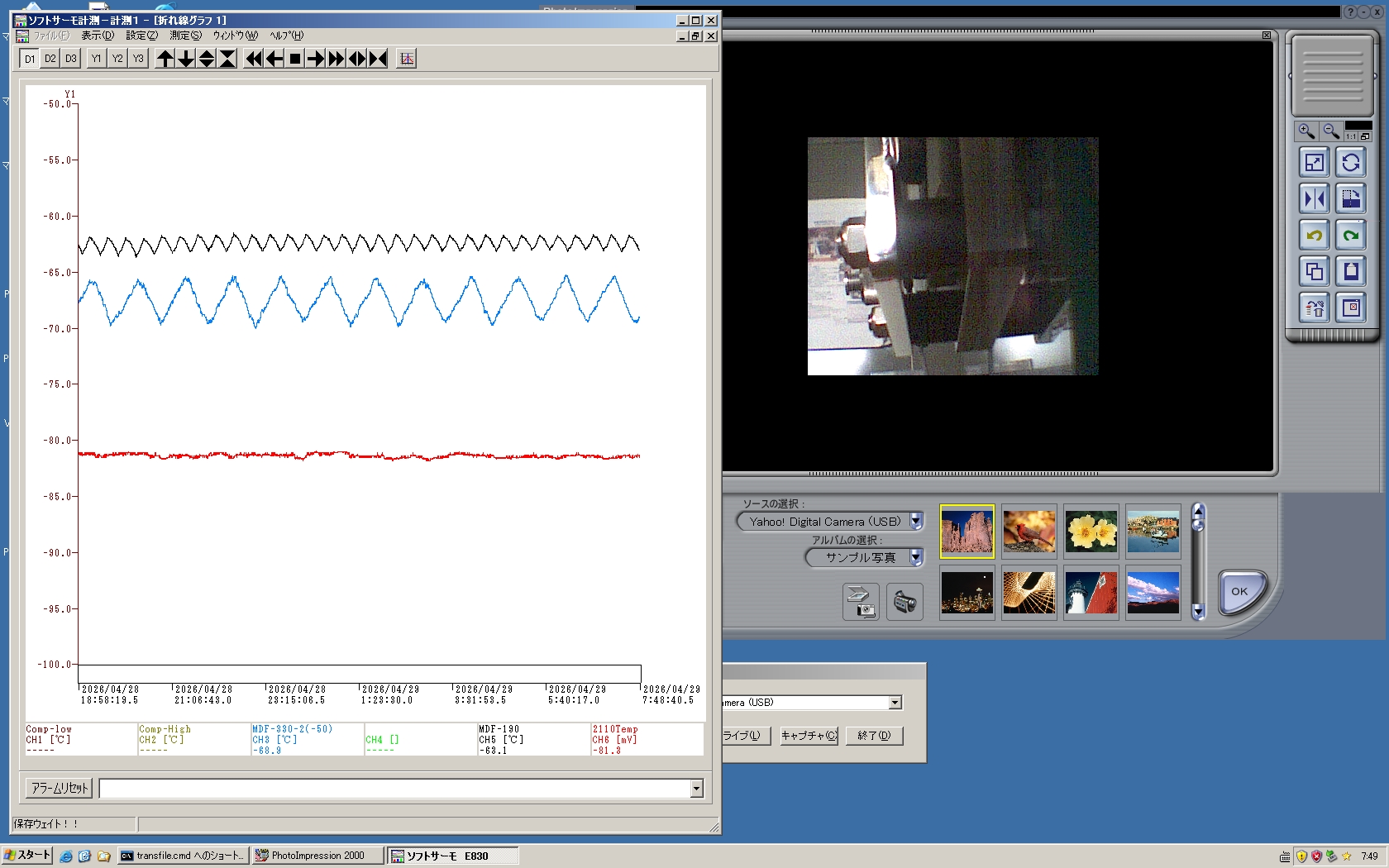Click the stop square icon in toolbar

[295, 59]
